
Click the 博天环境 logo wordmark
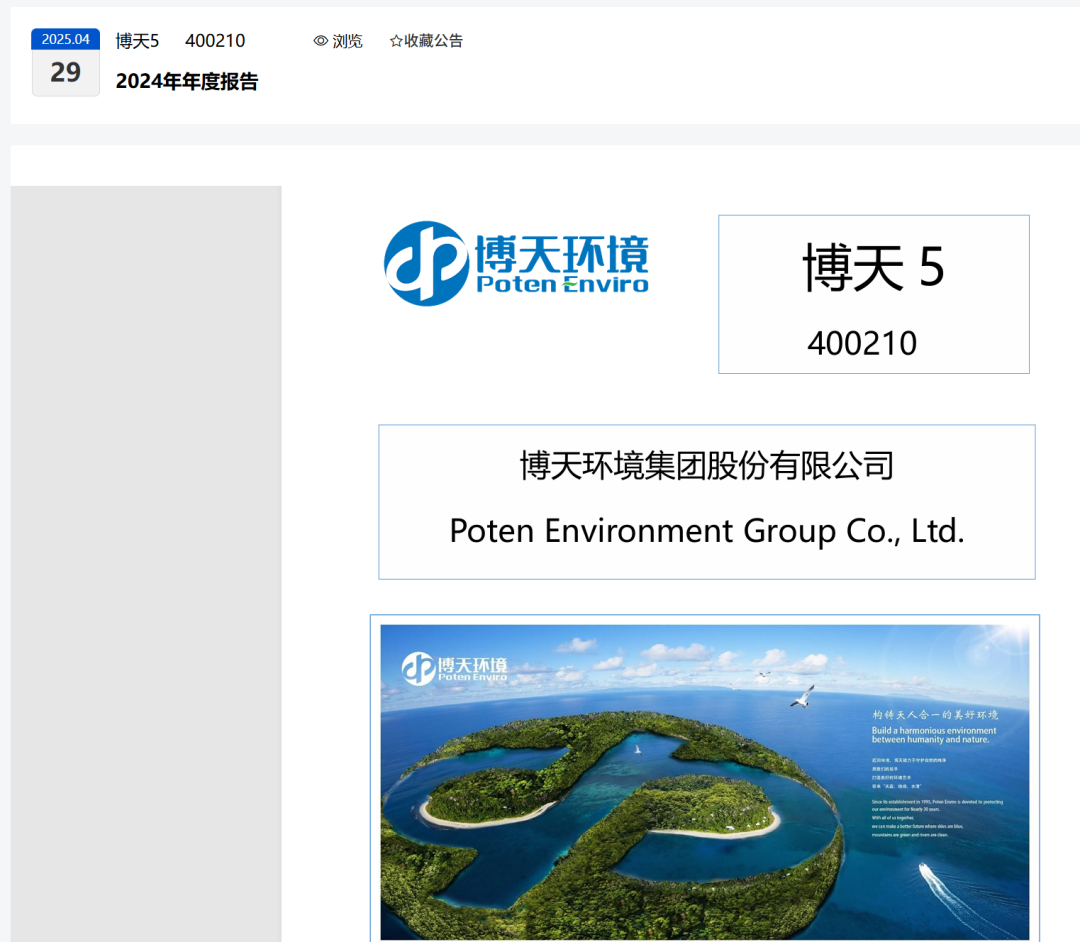pyautogui.click(x=562, y=254)
